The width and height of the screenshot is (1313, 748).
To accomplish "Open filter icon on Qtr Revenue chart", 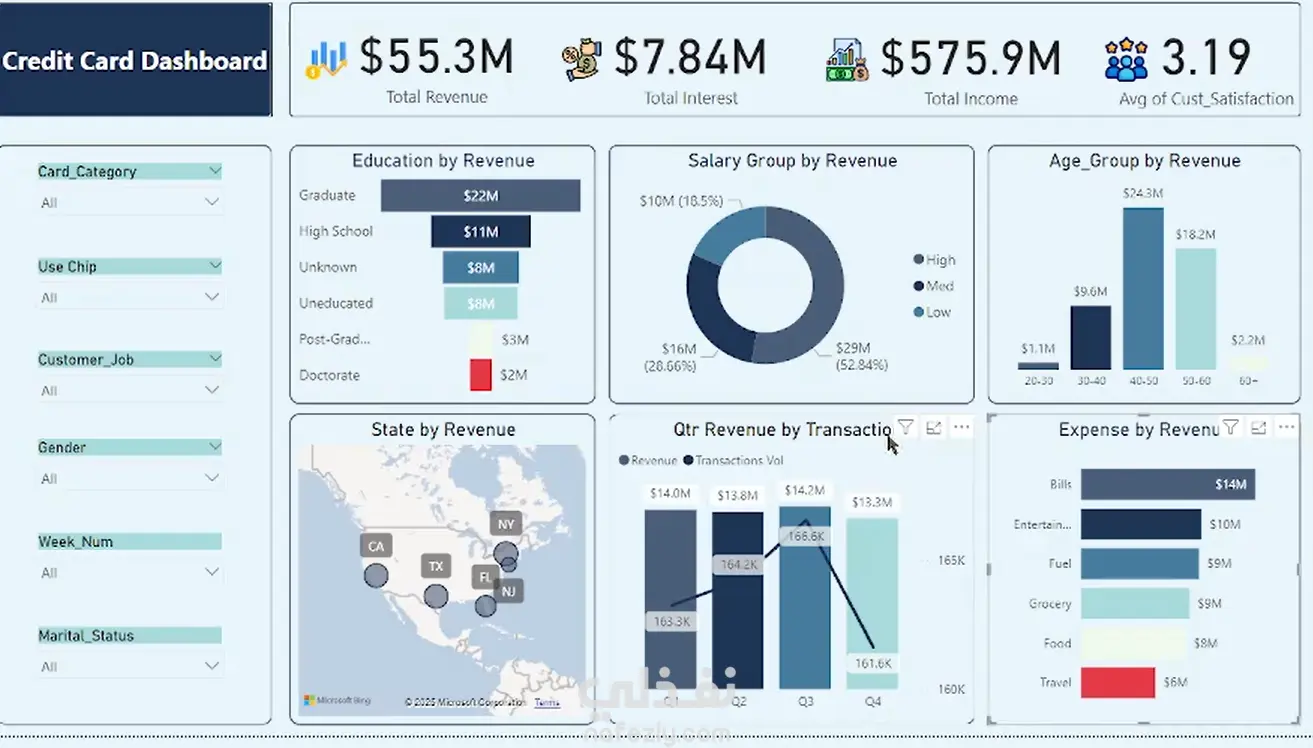I will (x=905, y=428).
